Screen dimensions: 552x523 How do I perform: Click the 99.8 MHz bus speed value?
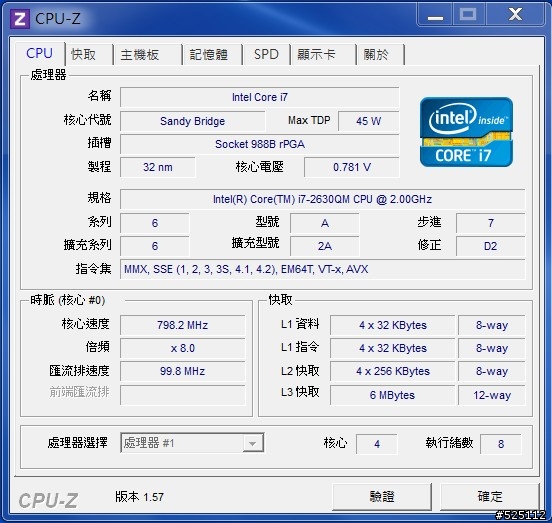click(x=182, y=371)
